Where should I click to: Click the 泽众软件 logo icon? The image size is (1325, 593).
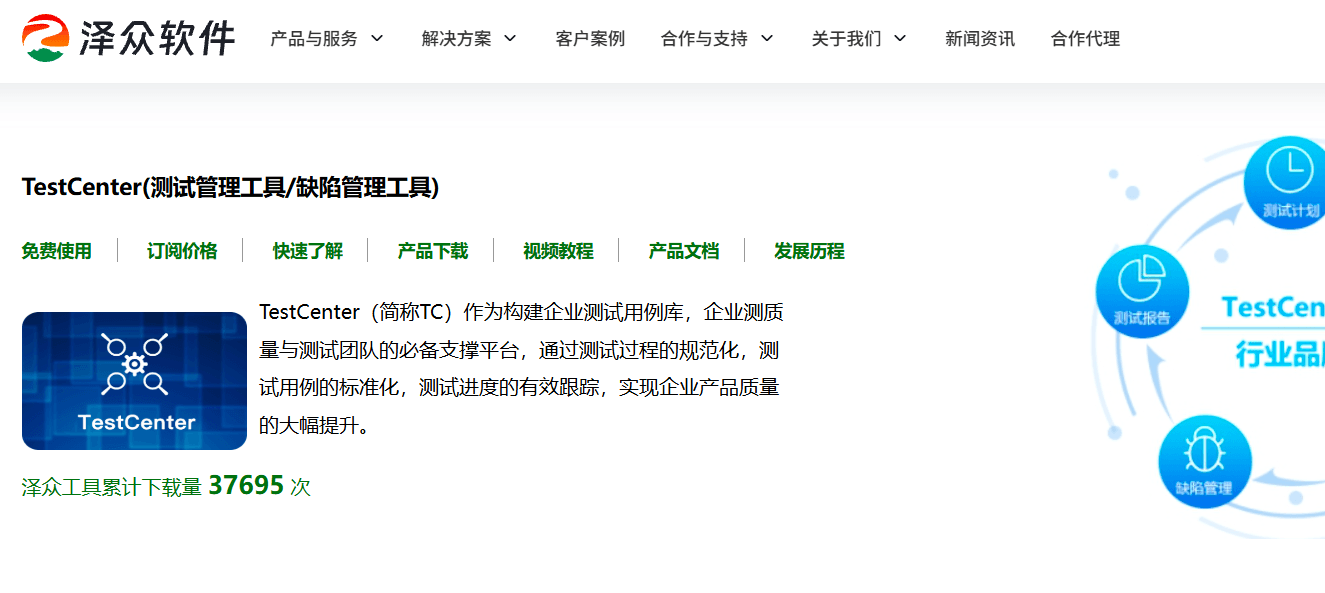coord(46,38)
